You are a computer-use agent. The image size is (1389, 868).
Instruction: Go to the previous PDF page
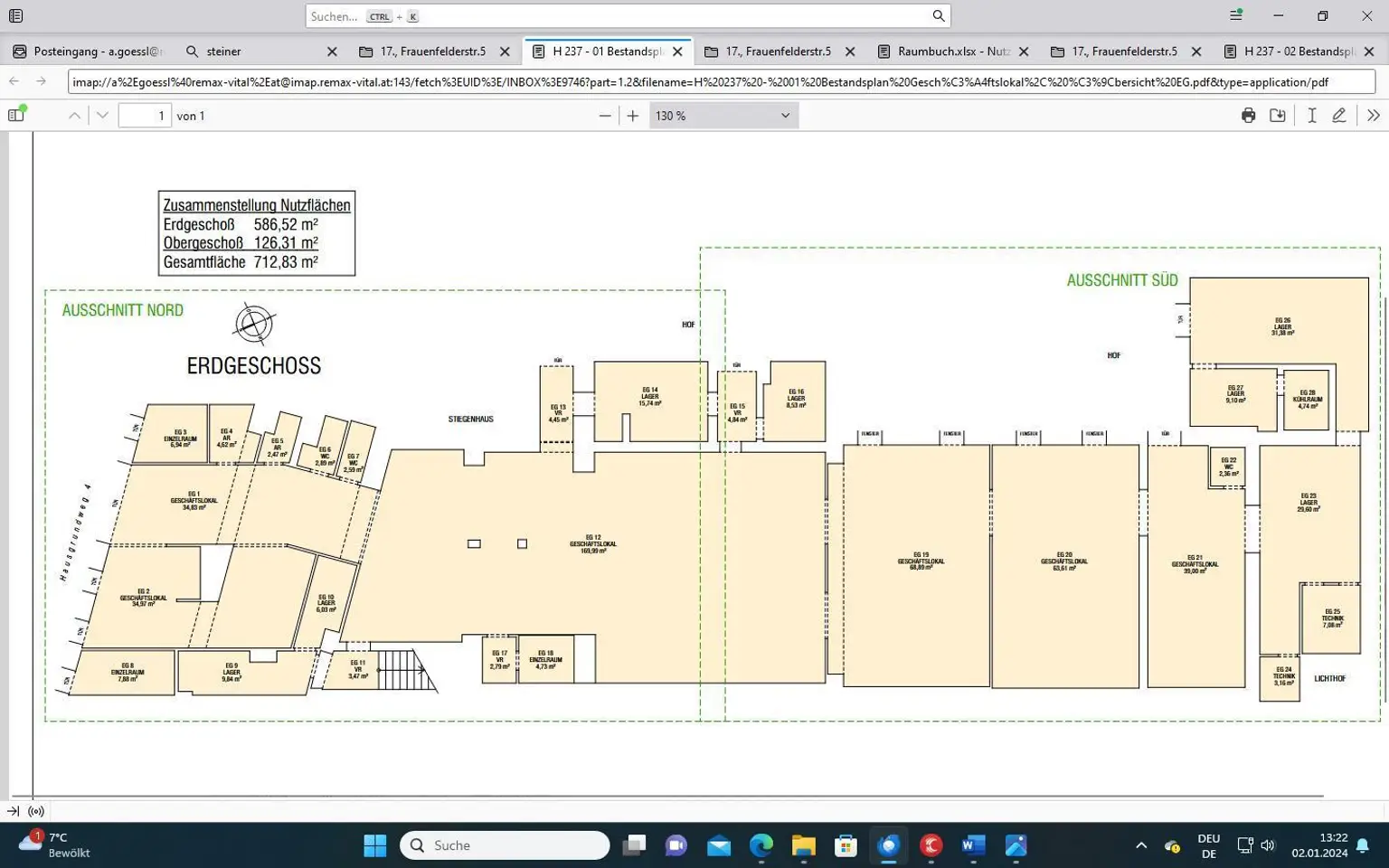pos(74,116)
